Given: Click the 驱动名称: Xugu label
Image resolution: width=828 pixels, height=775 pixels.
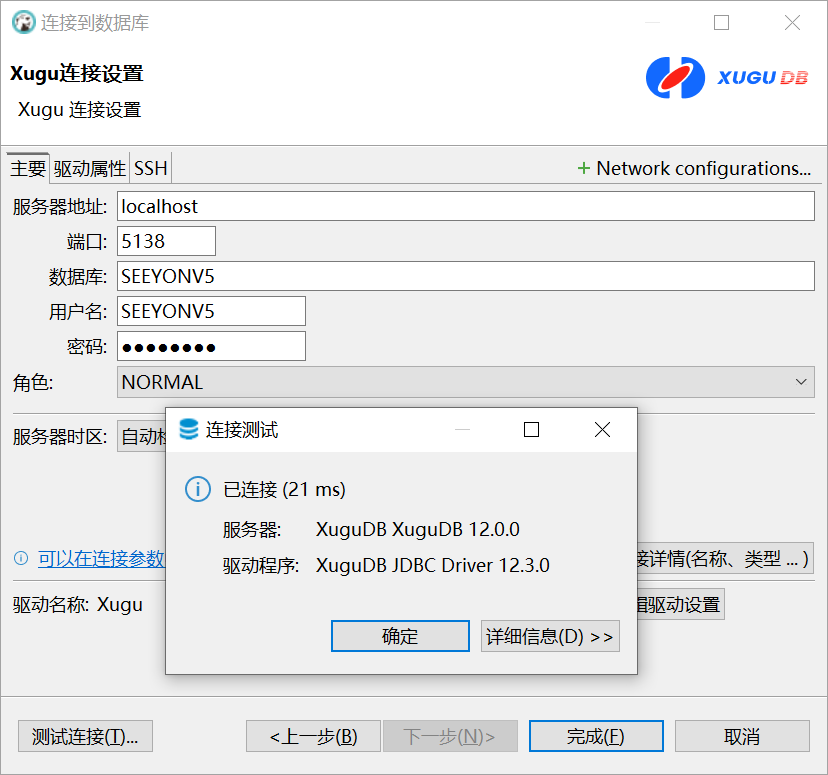Looking at the screenshot, I should [78, 604].
